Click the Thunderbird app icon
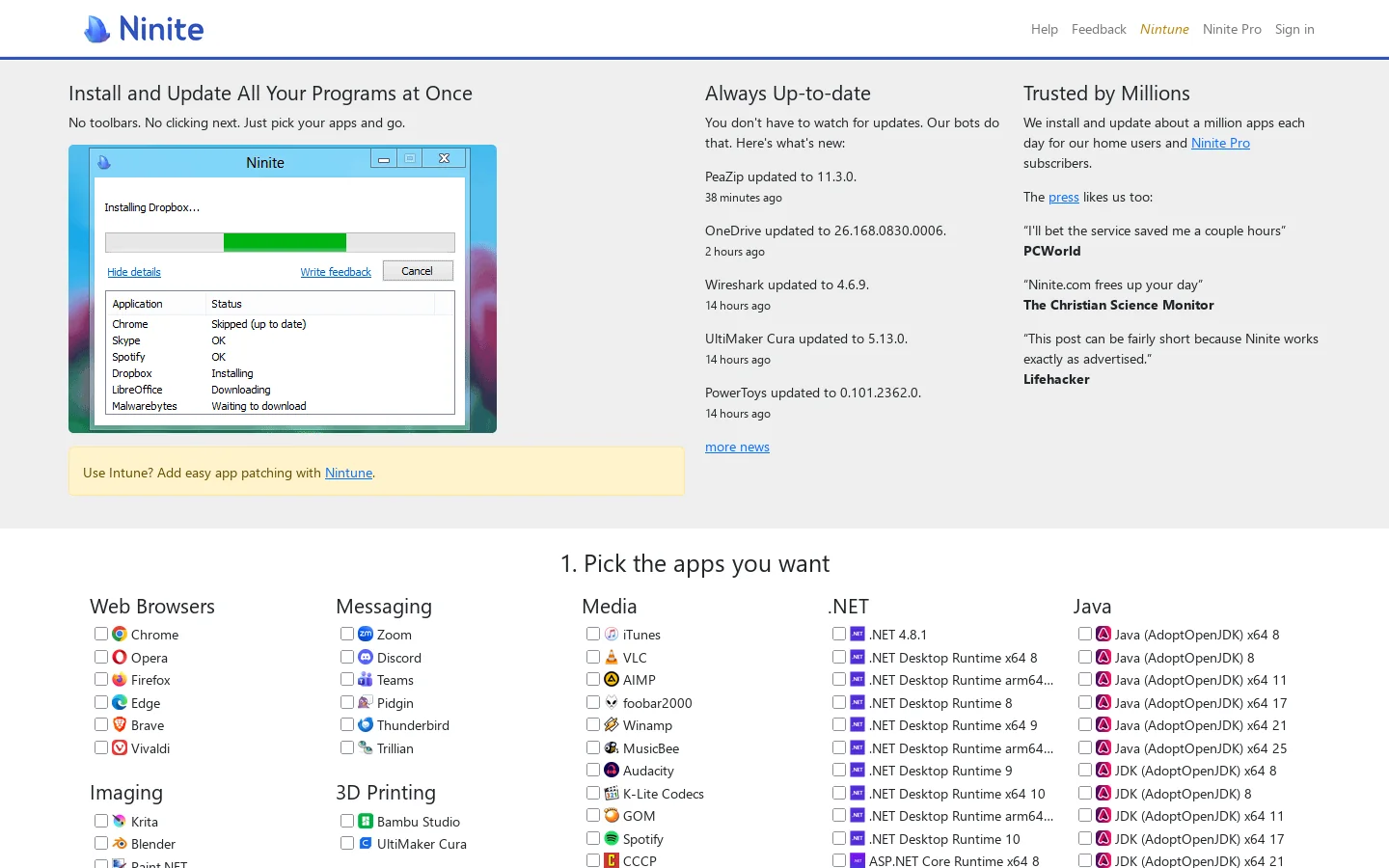The width and height of the screenshot is (1389, 868). [x=366, y=724]
